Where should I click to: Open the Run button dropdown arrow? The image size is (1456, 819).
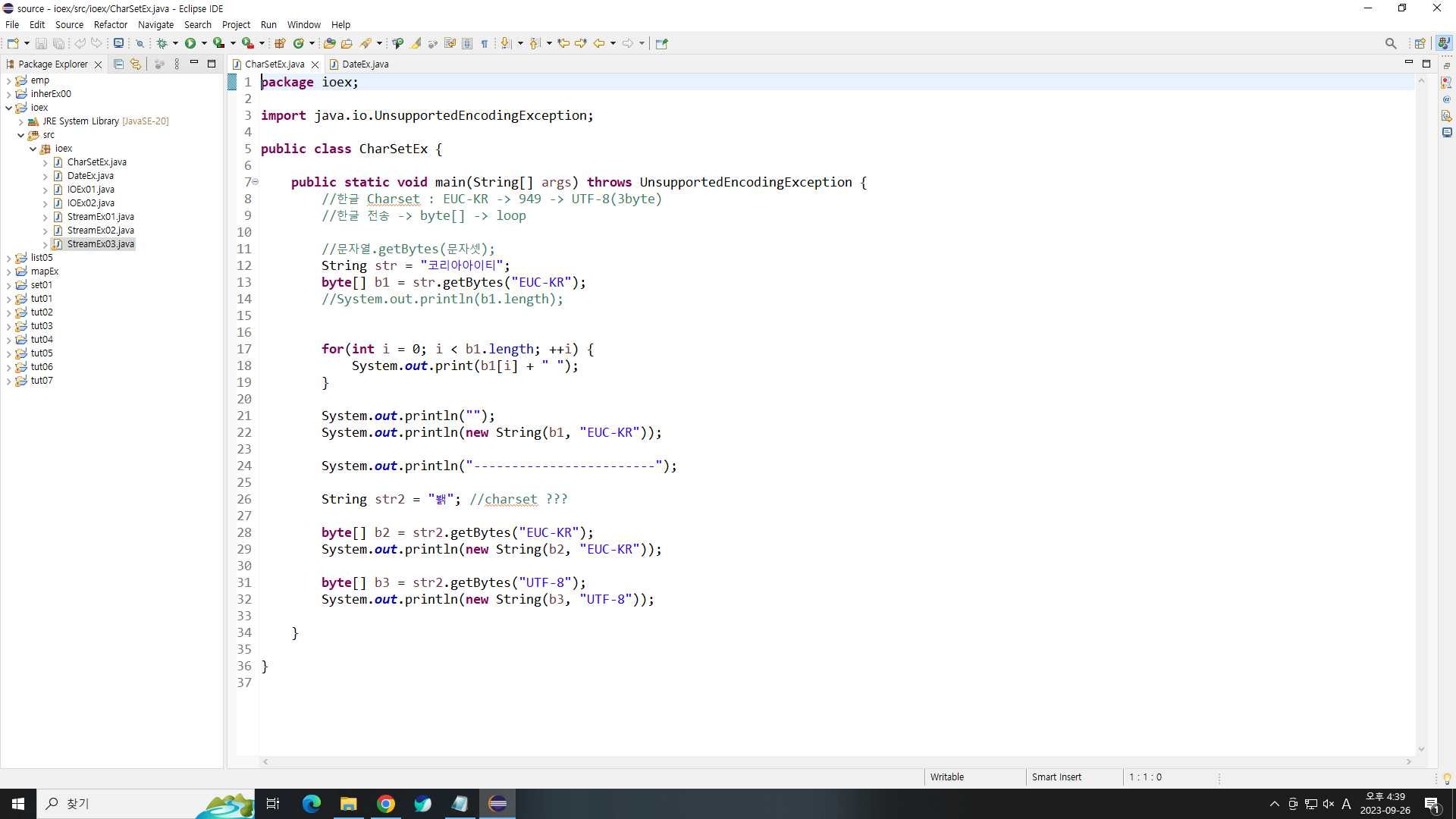(x=204, y=43)
